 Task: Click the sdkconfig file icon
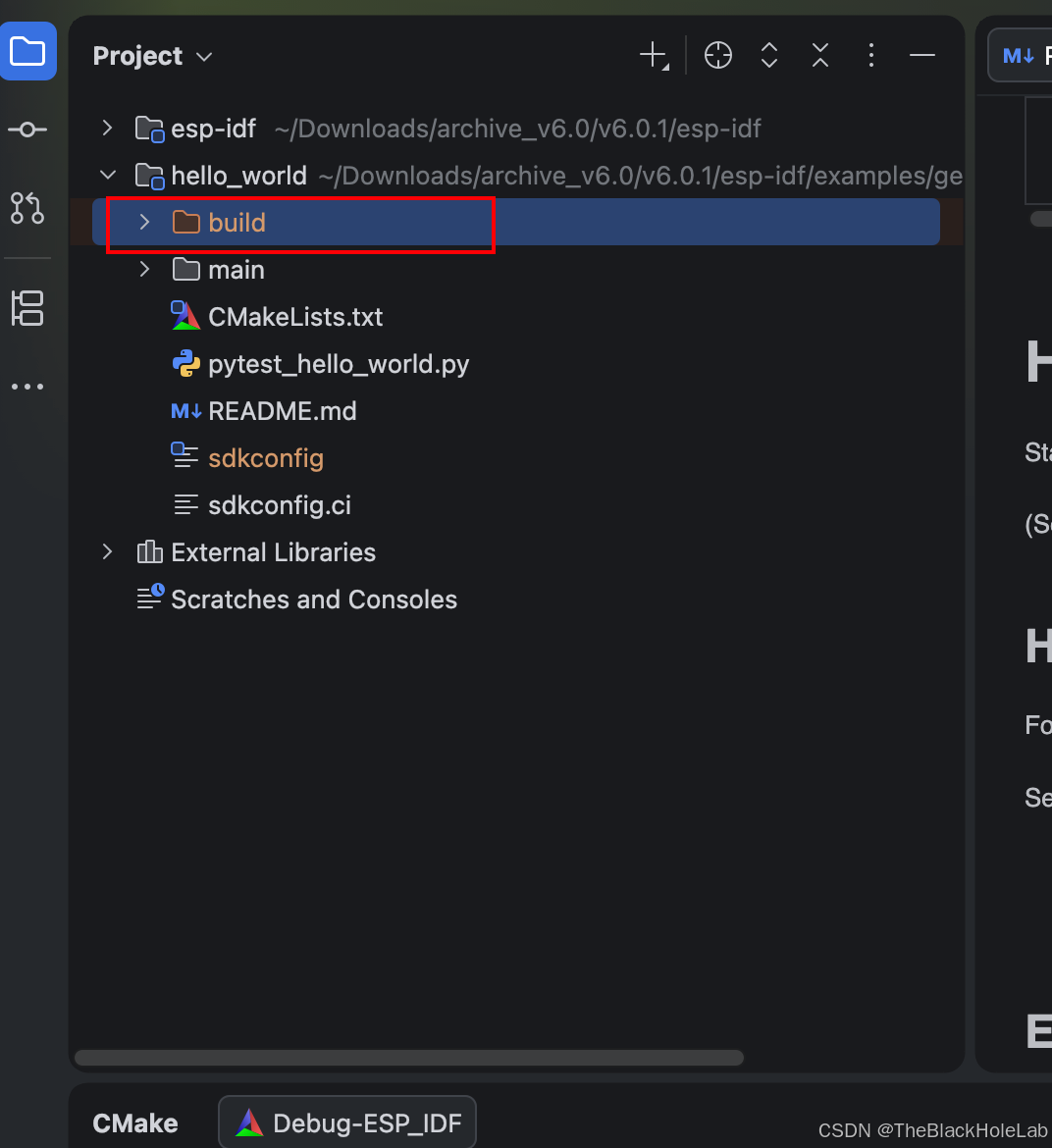(x=184, y=455)
